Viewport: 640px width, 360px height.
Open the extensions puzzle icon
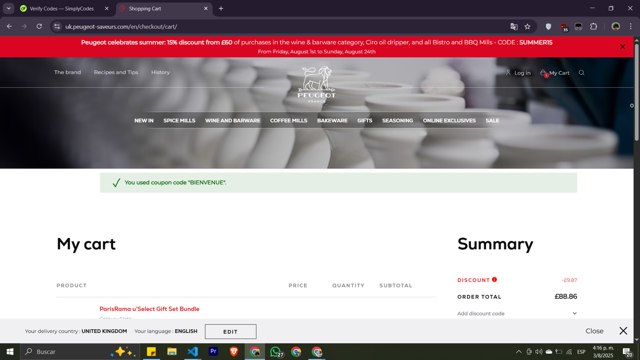pyautogui.click(x=593, y=27)
